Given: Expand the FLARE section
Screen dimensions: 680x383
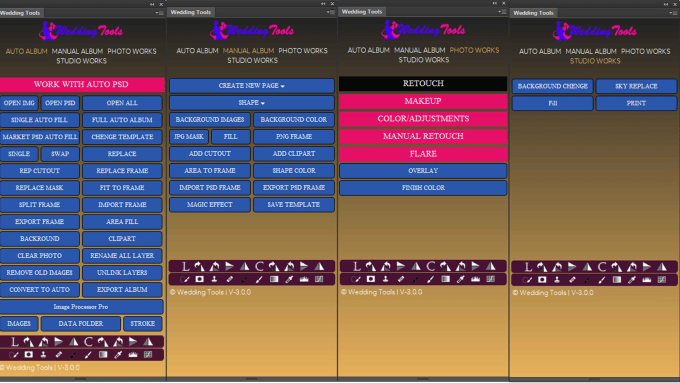Looking at the screenshot, I should tap(423, 154).
